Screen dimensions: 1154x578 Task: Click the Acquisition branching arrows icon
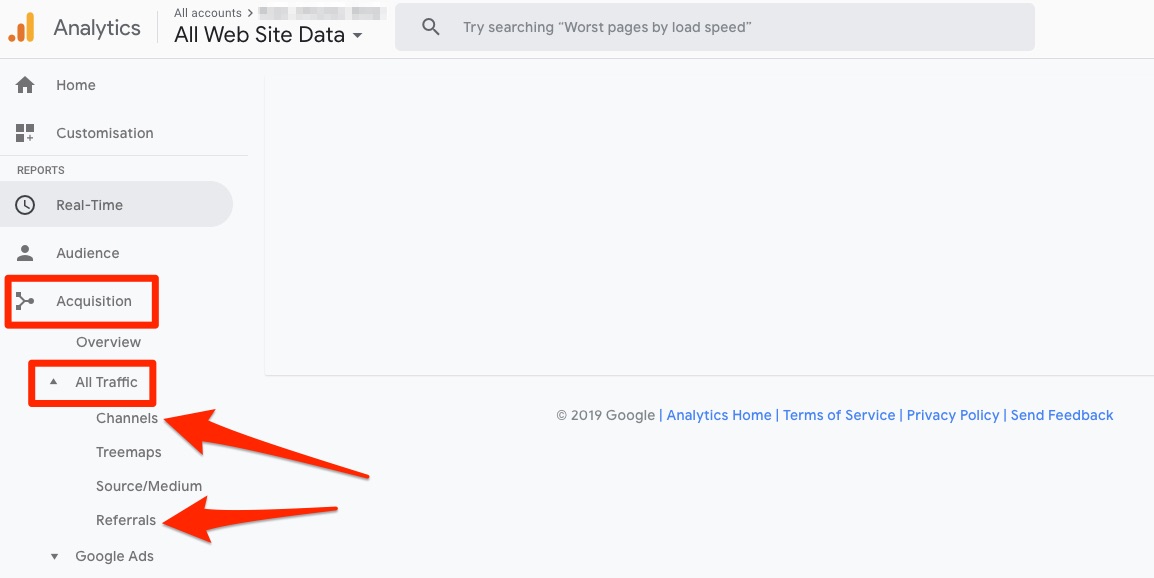(x=25, y=301)
